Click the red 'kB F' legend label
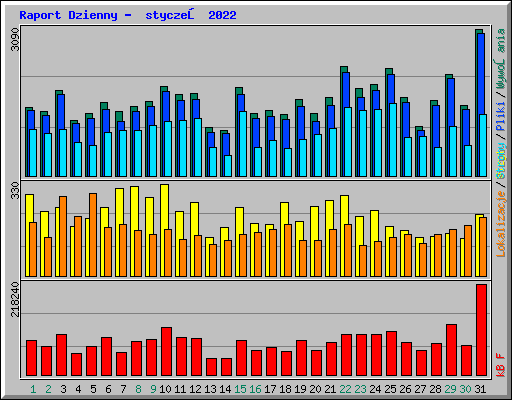This screenshot has width=512, height=400. [x=501, y=365]
